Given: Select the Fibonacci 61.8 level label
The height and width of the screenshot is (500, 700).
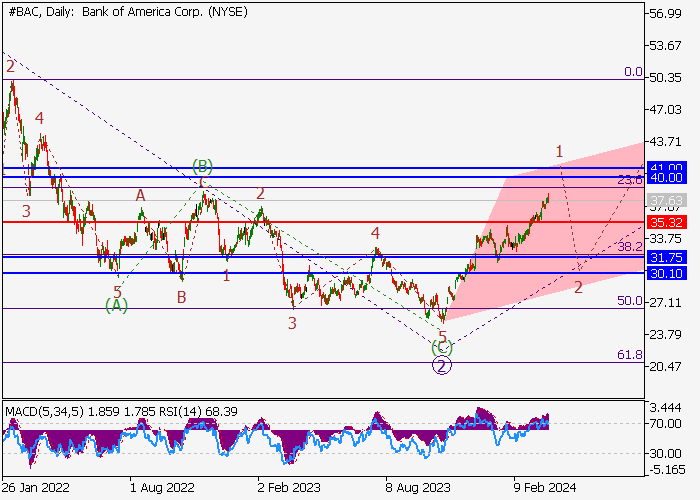Looking at the screenshot, I should tap(630, 355).
